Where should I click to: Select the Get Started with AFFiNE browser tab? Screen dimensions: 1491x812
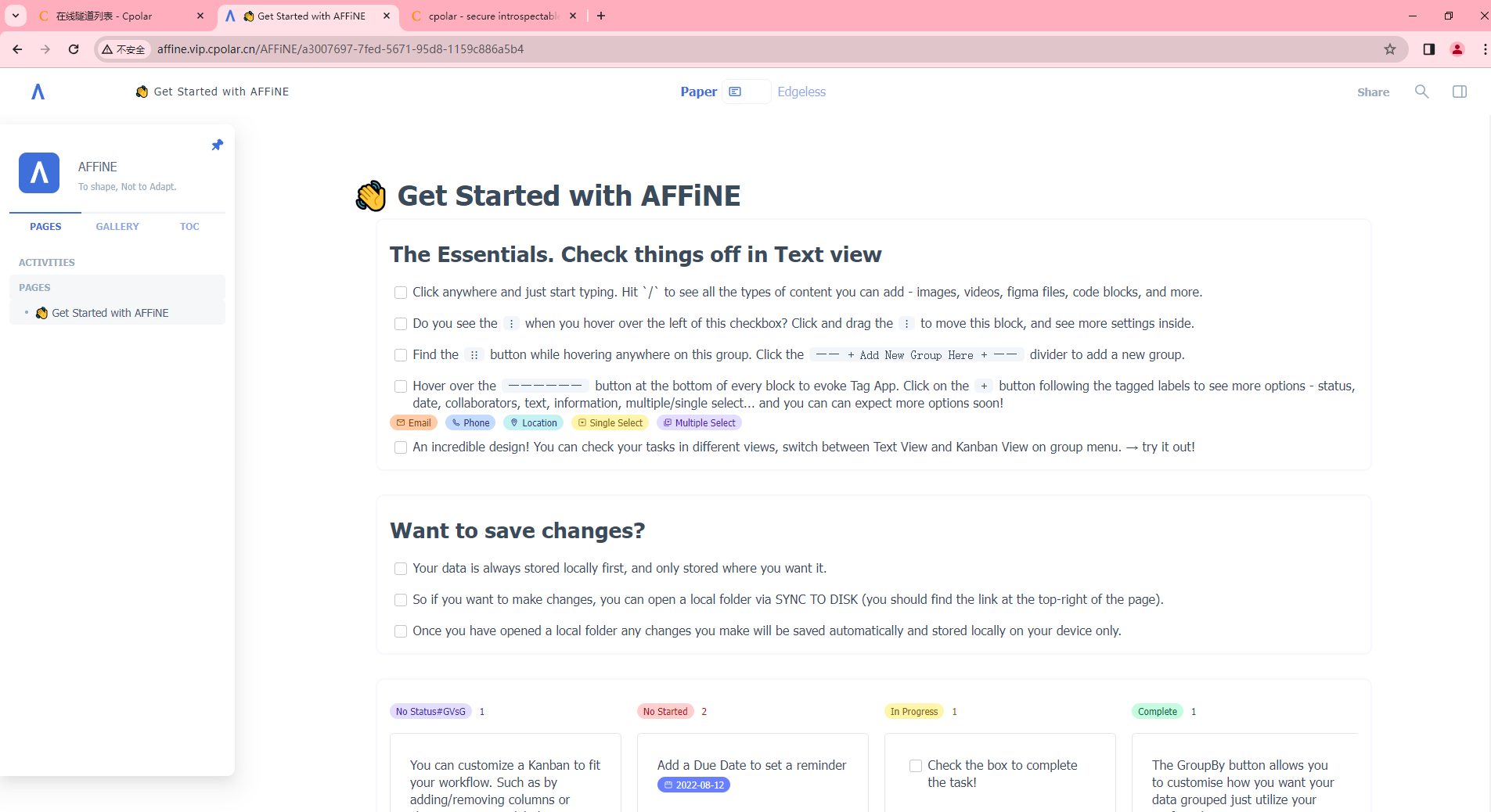[x=307, y=16]
